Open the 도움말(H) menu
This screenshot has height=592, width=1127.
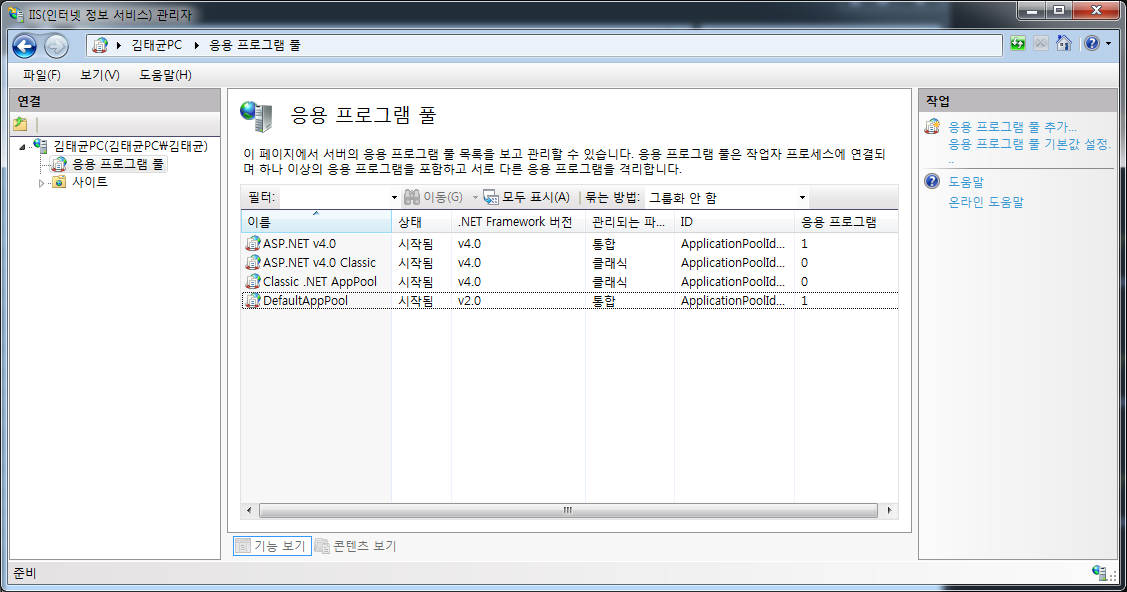(x=165, y=75)
